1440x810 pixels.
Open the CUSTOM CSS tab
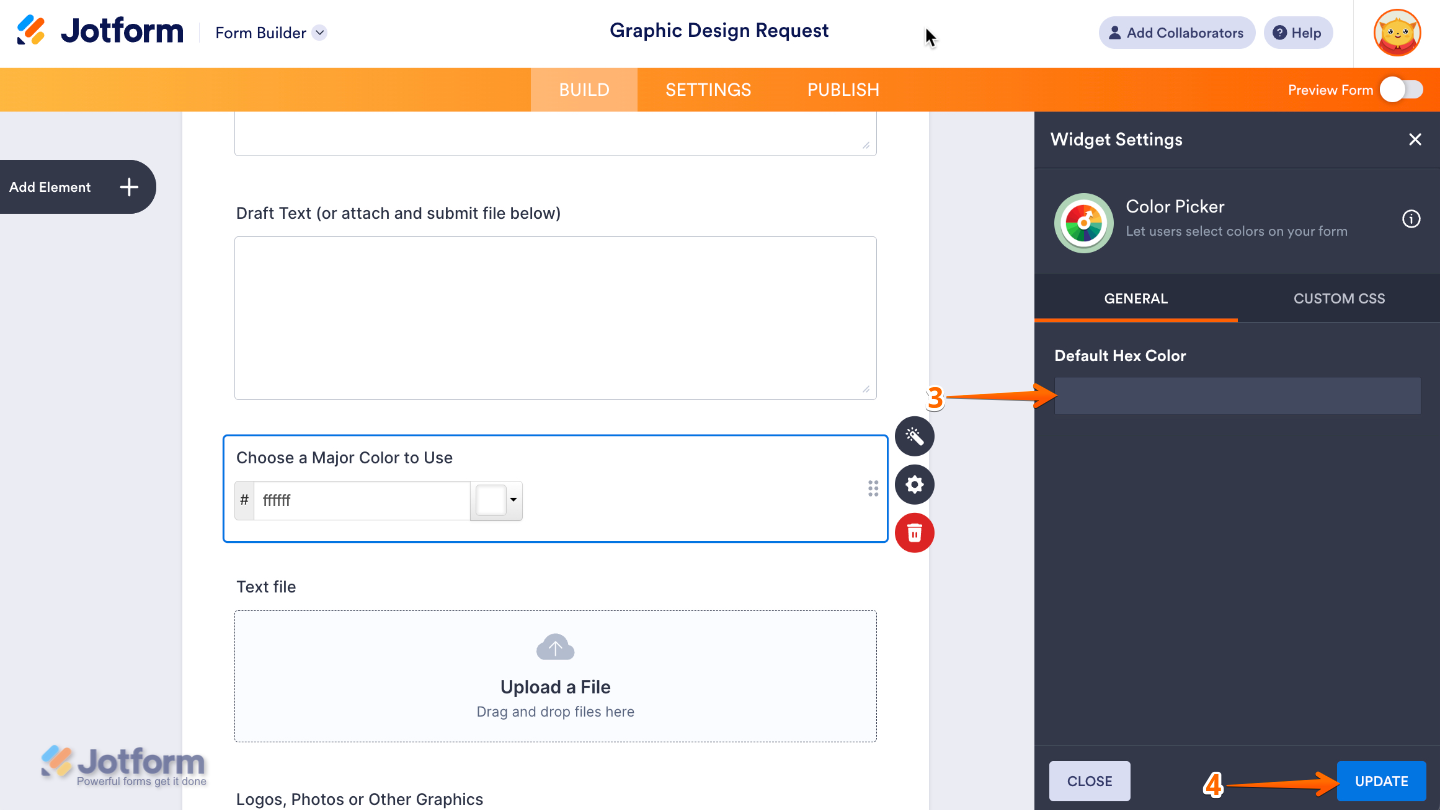click(x=1339, y=298)
